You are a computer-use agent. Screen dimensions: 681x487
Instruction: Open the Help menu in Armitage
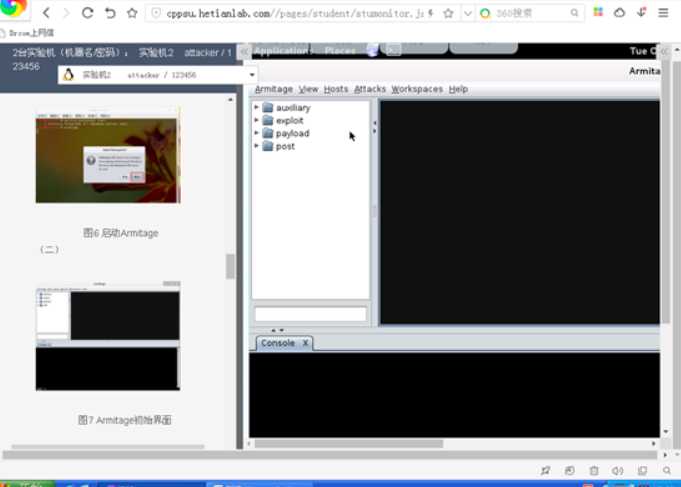click(458, 89)
